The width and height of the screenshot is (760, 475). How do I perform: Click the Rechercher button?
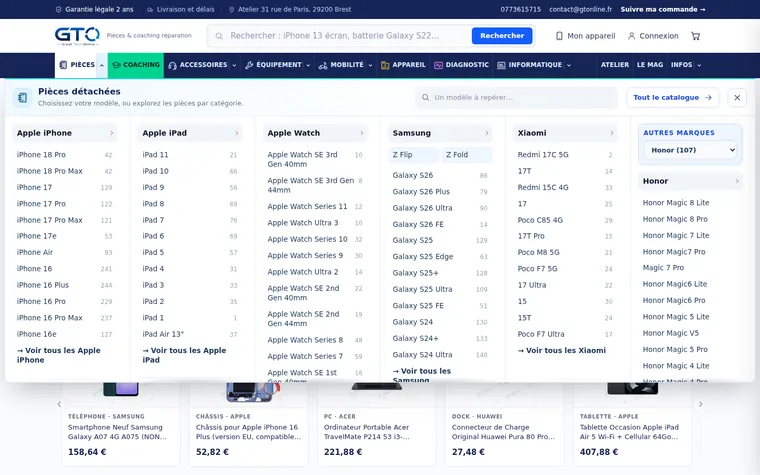(x=502, y=36)
